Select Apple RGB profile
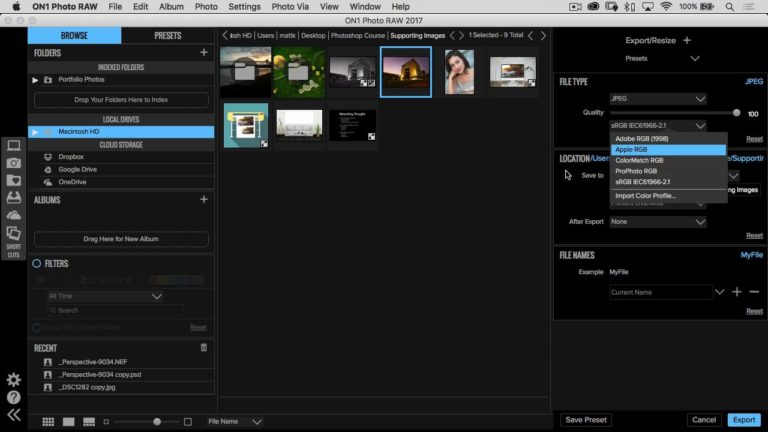This screenshot has width=768, height=432. (x=668, y=149)
